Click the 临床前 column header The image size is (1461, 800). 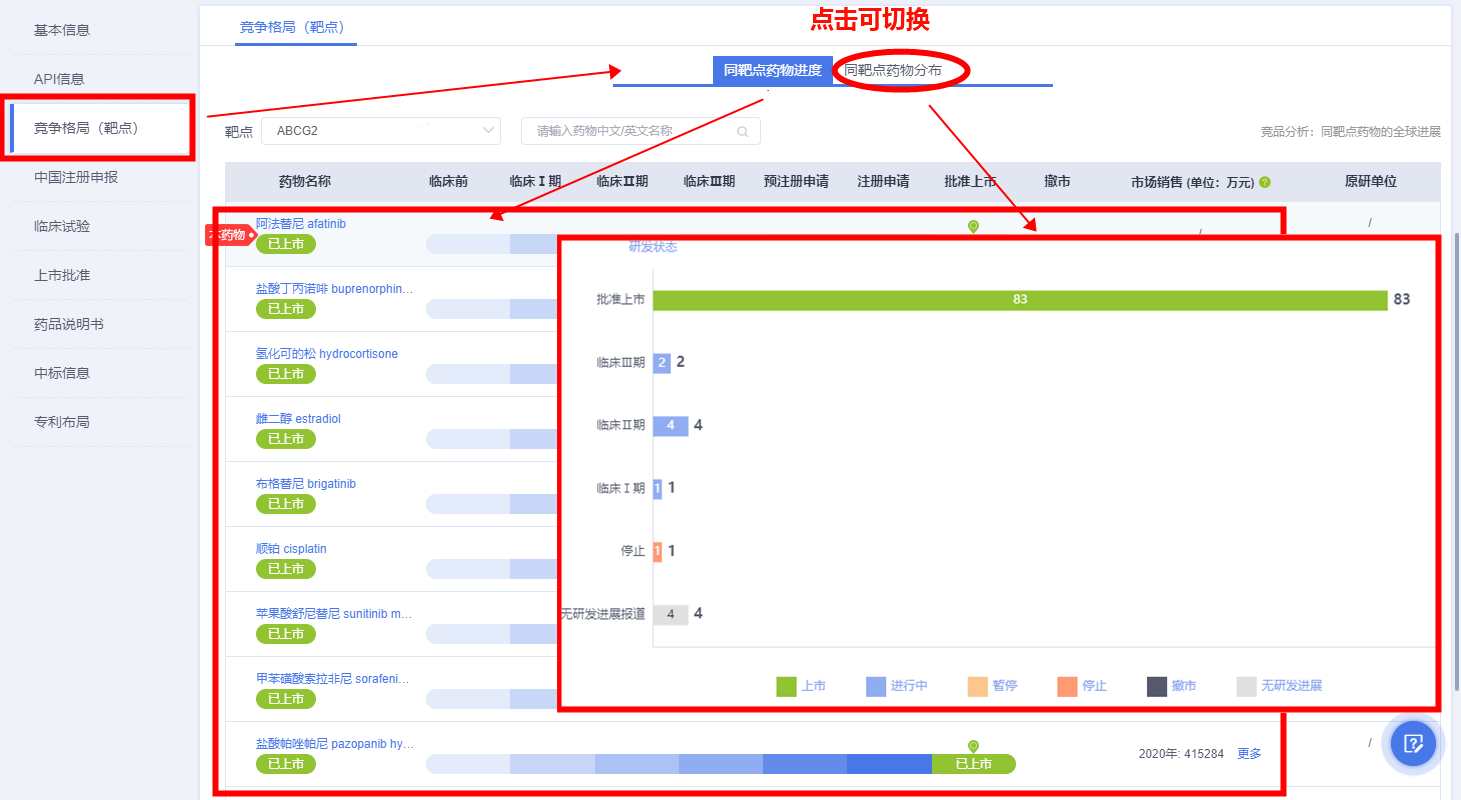coord(448,182)
